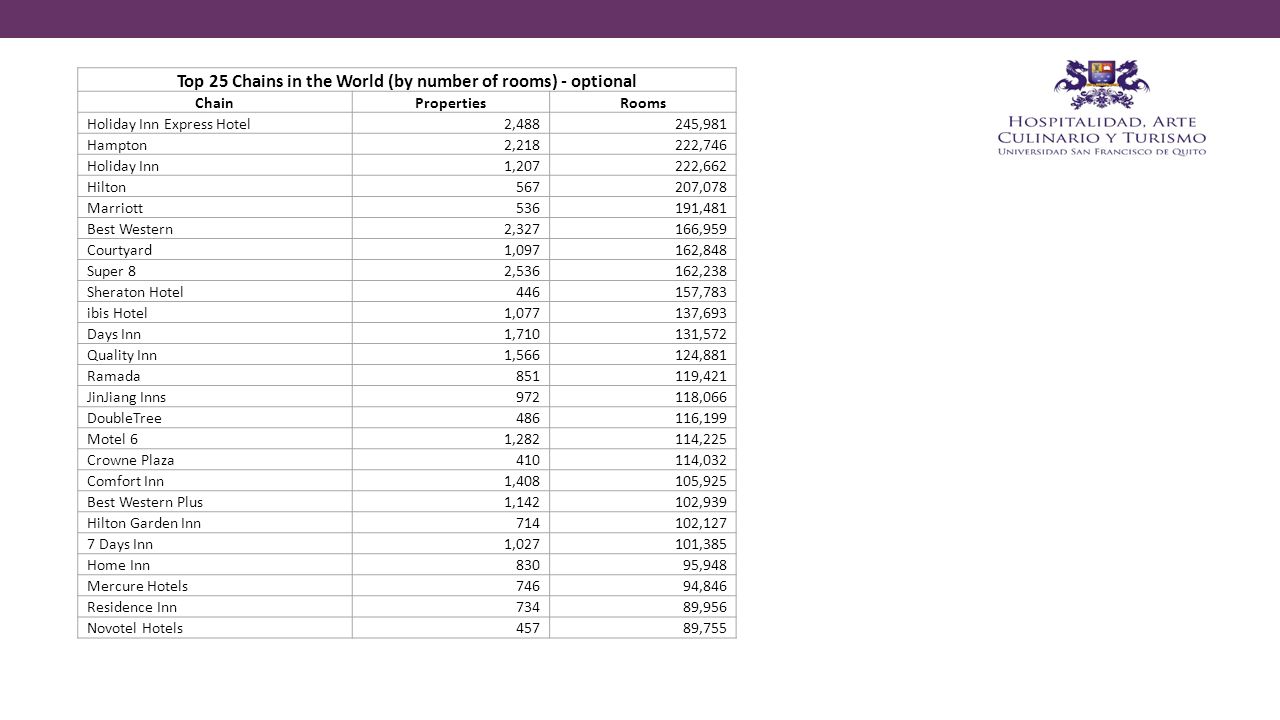Select the 'Mercure Hotels' cell

click(215, 586)
